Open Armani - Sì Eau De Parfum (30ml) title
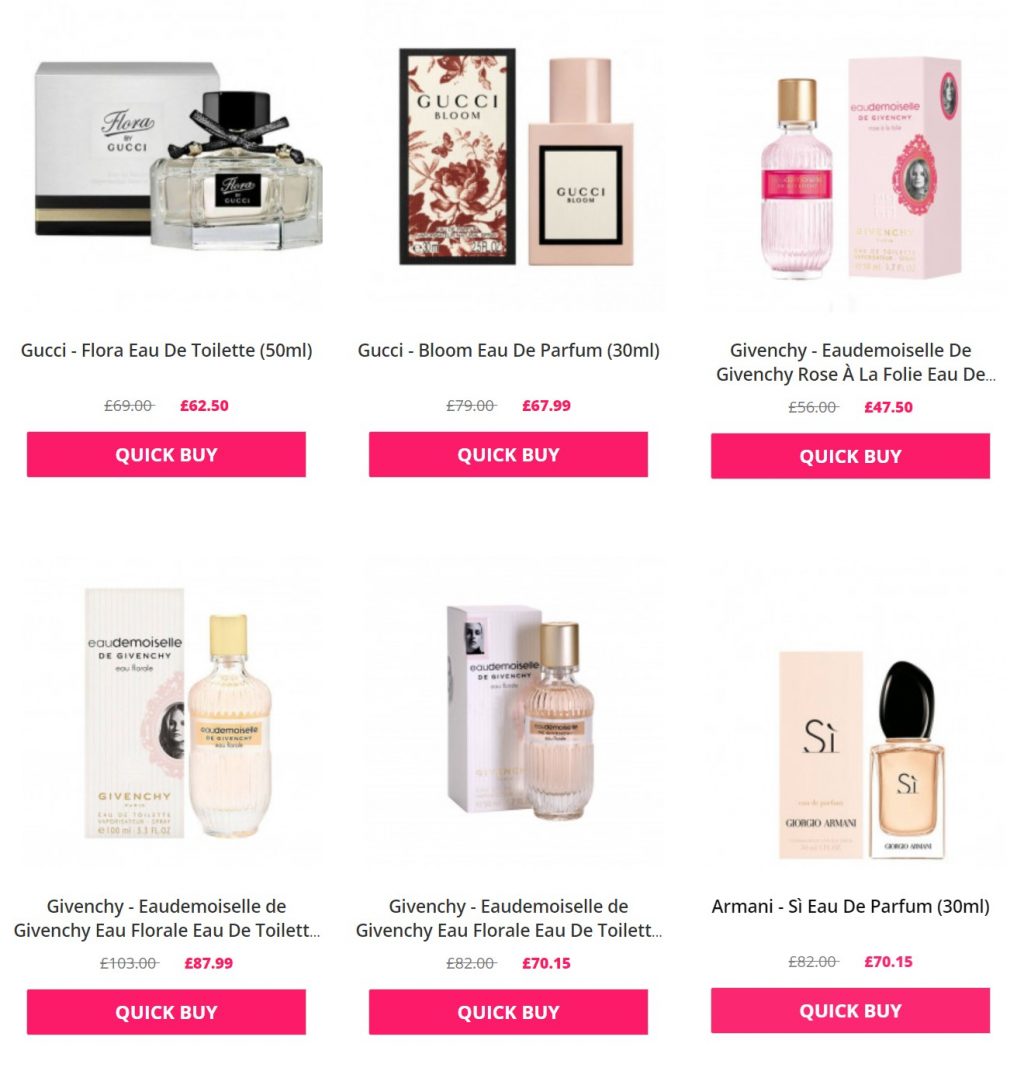The image size is (1024, 1071). tap(850, 906)
